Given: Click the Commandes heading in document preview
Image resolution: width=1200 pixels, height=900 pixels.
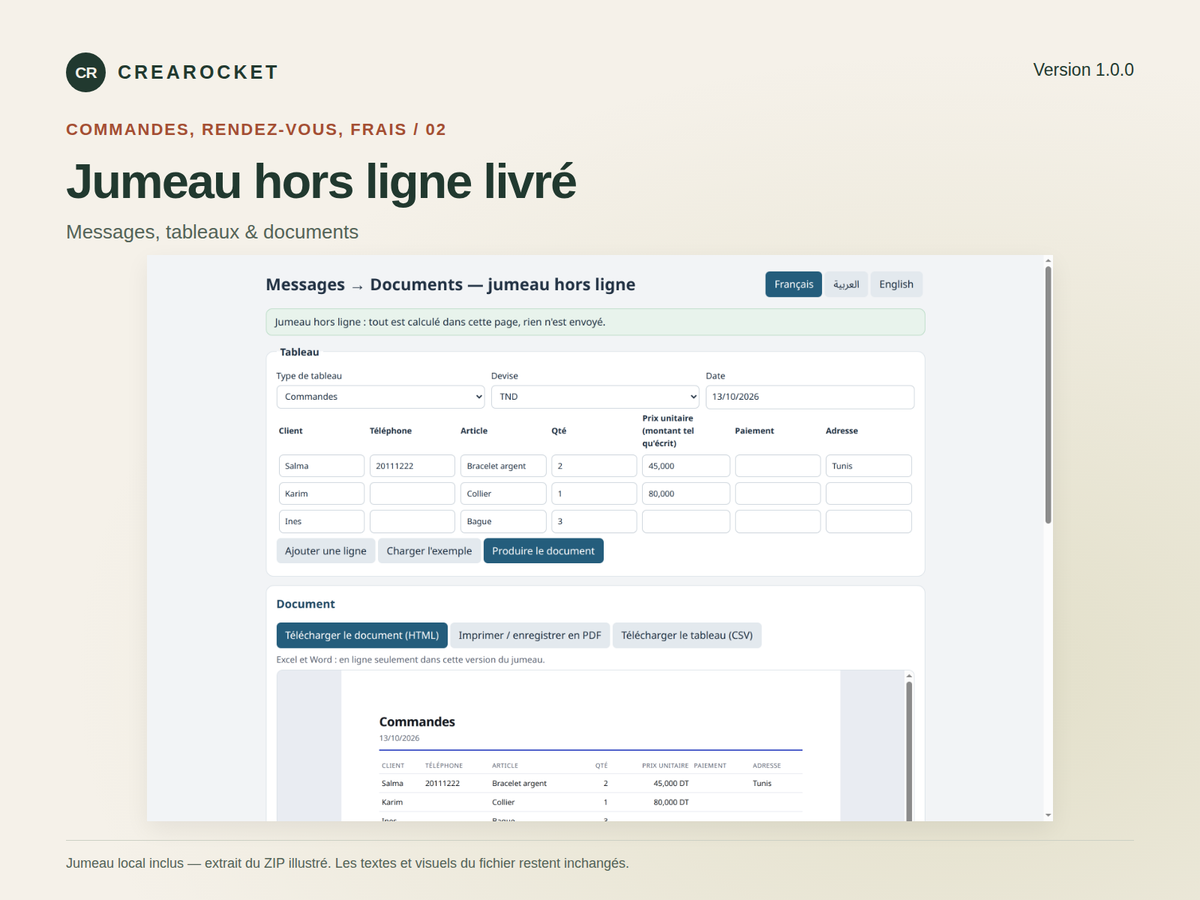Looking at the screenshot, I should click(417, 721).
